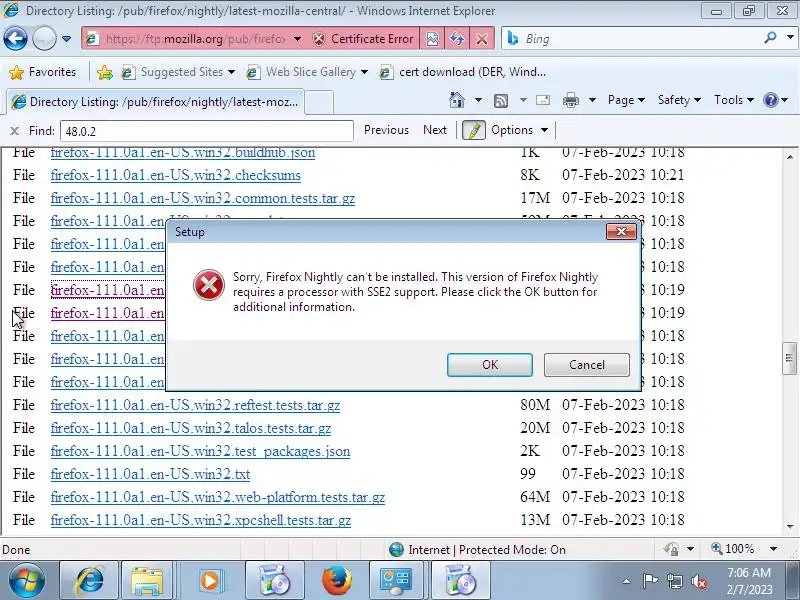Open Find bar Options dropdown
Image resolution: width=800 pixels, height=600 pixels.
(x=519, y=130)
